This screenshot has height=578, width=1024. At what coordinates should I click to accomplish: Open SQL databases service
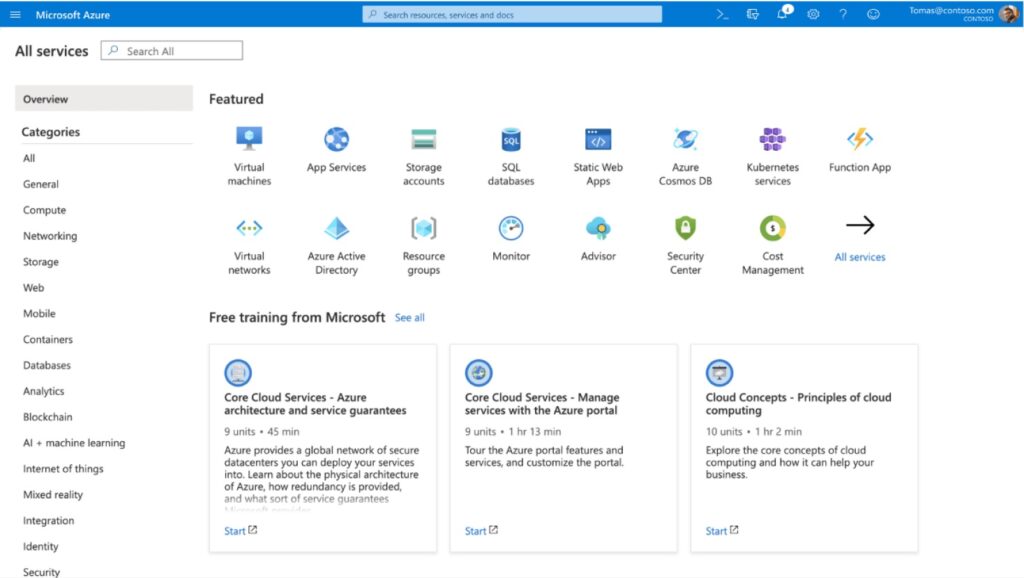(511, 156)
